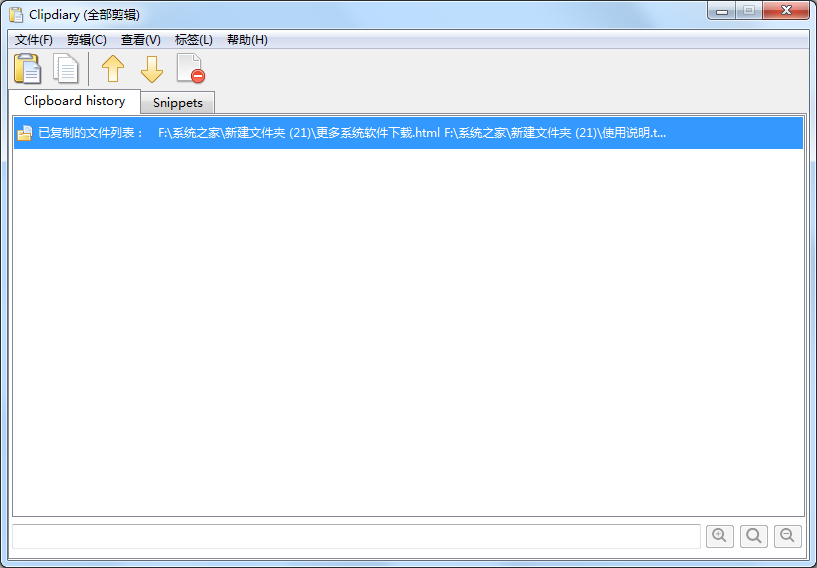Click the copied-files icon in list row
Image resolution: width=817 pixels, height=568 pixels.
[24, 133]
